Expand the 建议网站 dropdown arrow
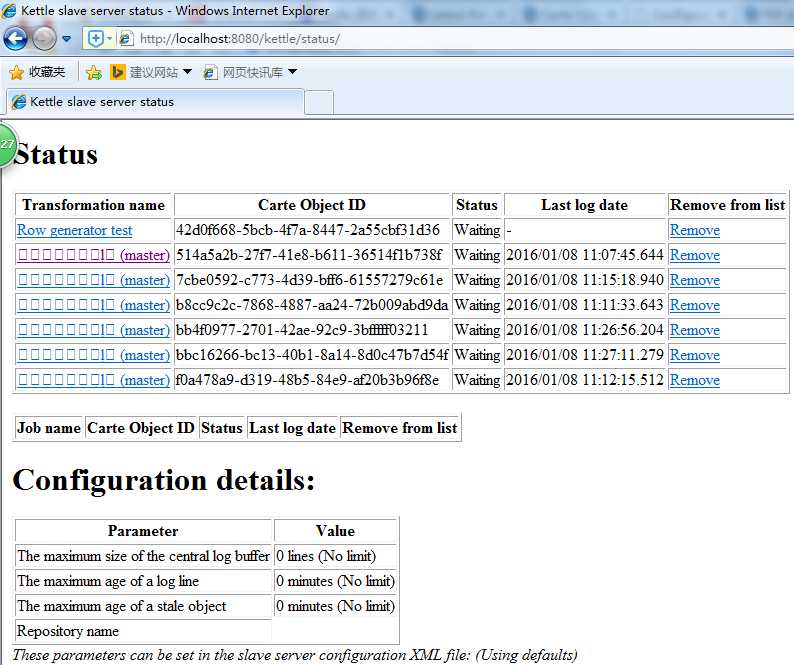The image size is (794, 665). (x=187, y=72)
